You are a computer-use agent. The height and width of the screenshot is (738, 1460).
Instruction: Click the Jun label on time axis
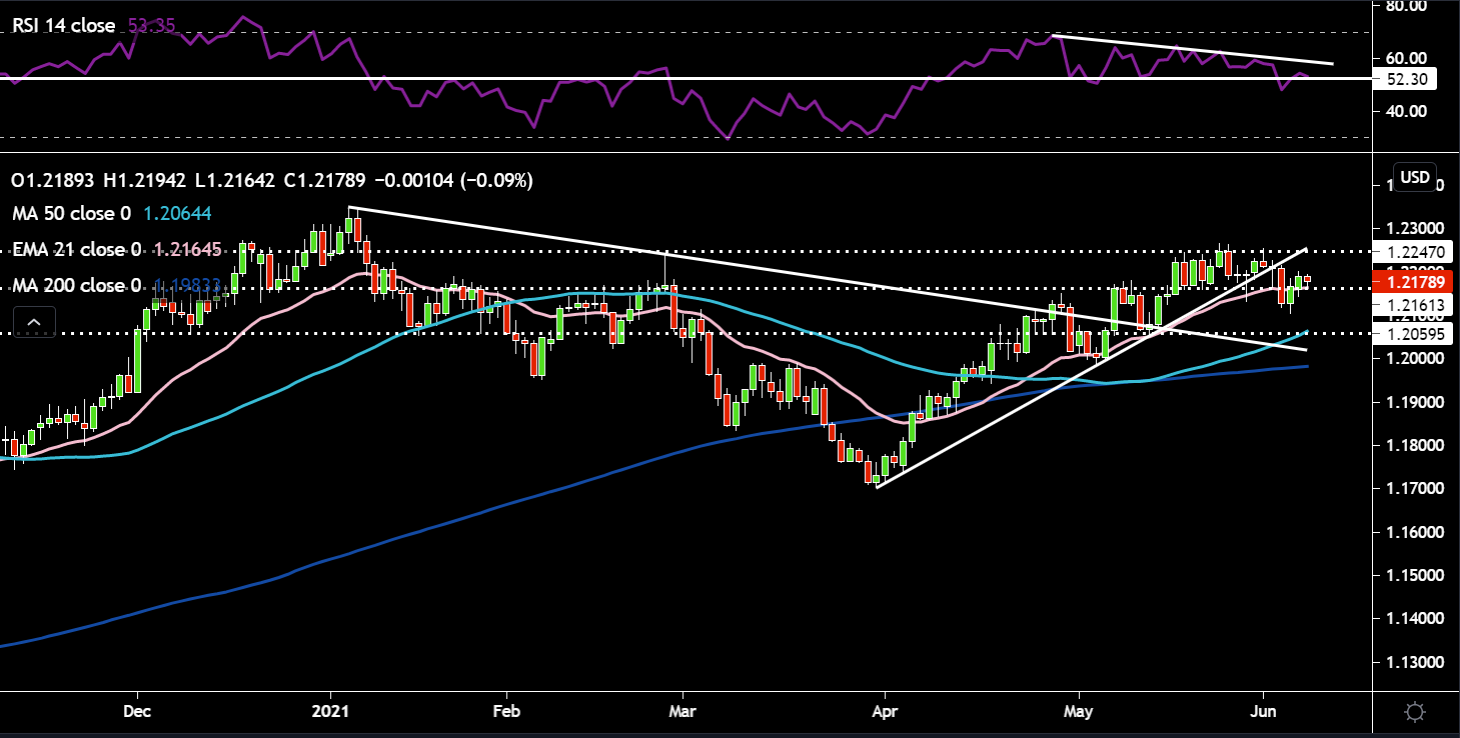click(1264, 712)
